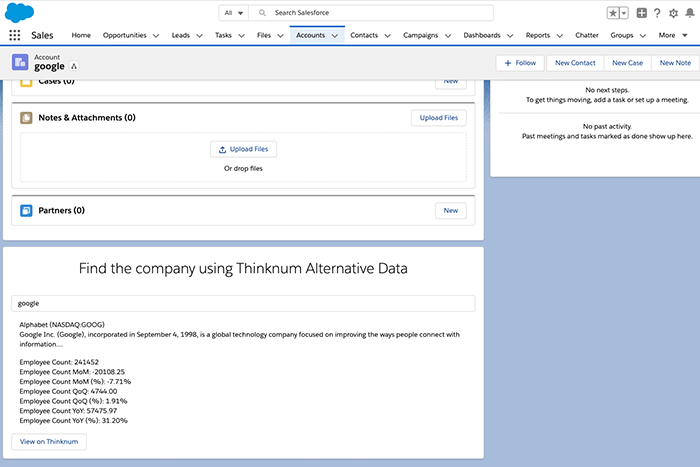The width and height of the screenshot is (700, 467).
Task: Add page to favorites with star icon
Action: click(613, 13)
